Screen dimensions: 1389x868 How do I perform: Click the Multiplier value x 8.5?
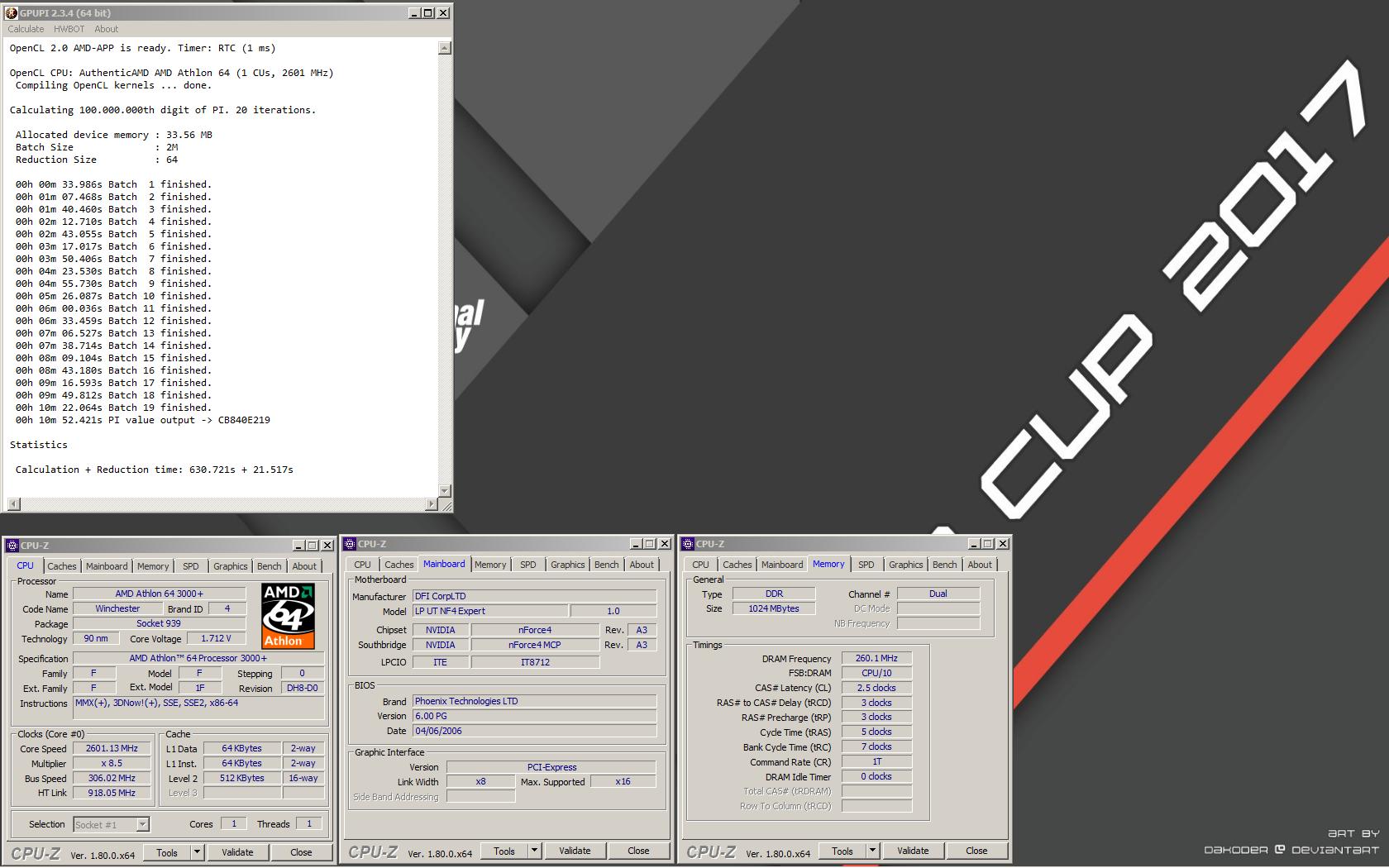[x=112, y=763]
